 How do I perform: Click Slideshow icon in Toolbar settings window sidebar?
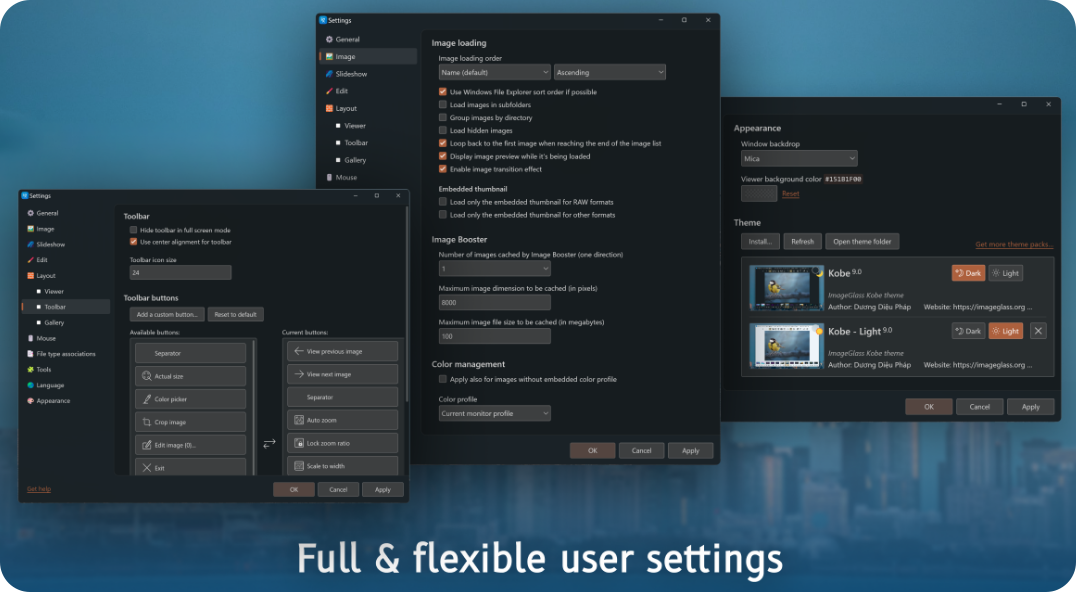(x=30, y=244)
